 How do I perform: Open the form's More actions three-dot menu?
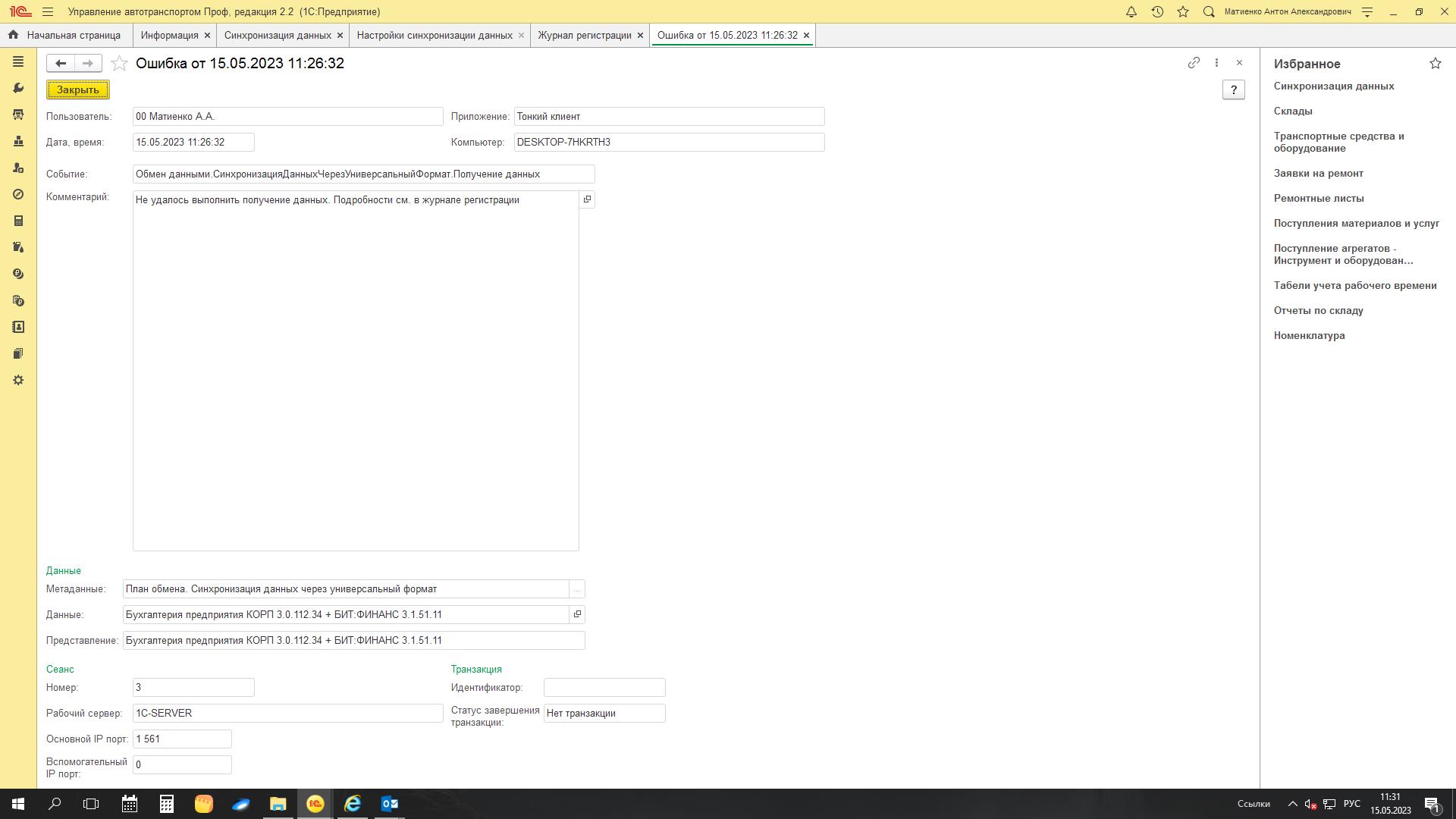(1216, 63)
